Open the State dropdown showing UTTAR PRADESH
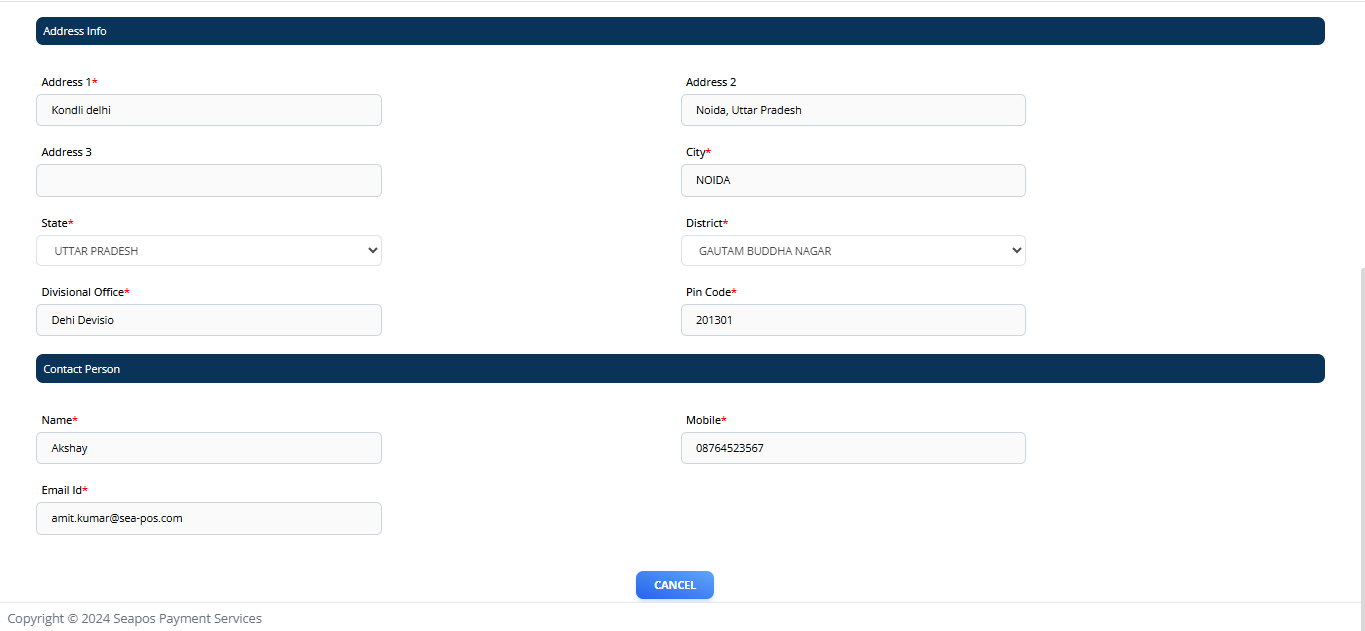Screen dimensions: 1365x631 pyautogui.click(x=208, y=251)
